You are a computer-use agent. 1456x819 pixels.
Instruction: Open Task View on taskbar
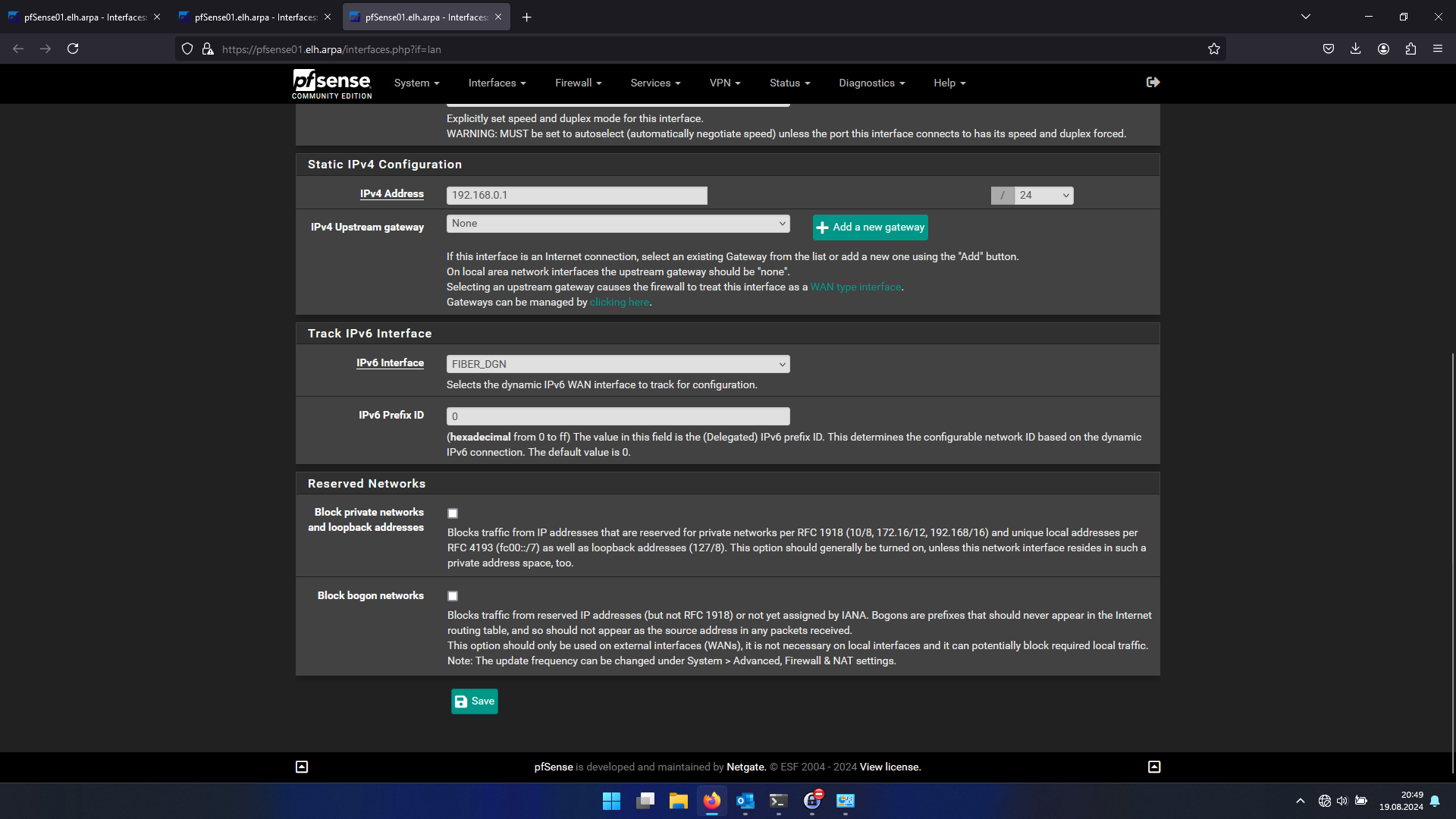(645, 801)
